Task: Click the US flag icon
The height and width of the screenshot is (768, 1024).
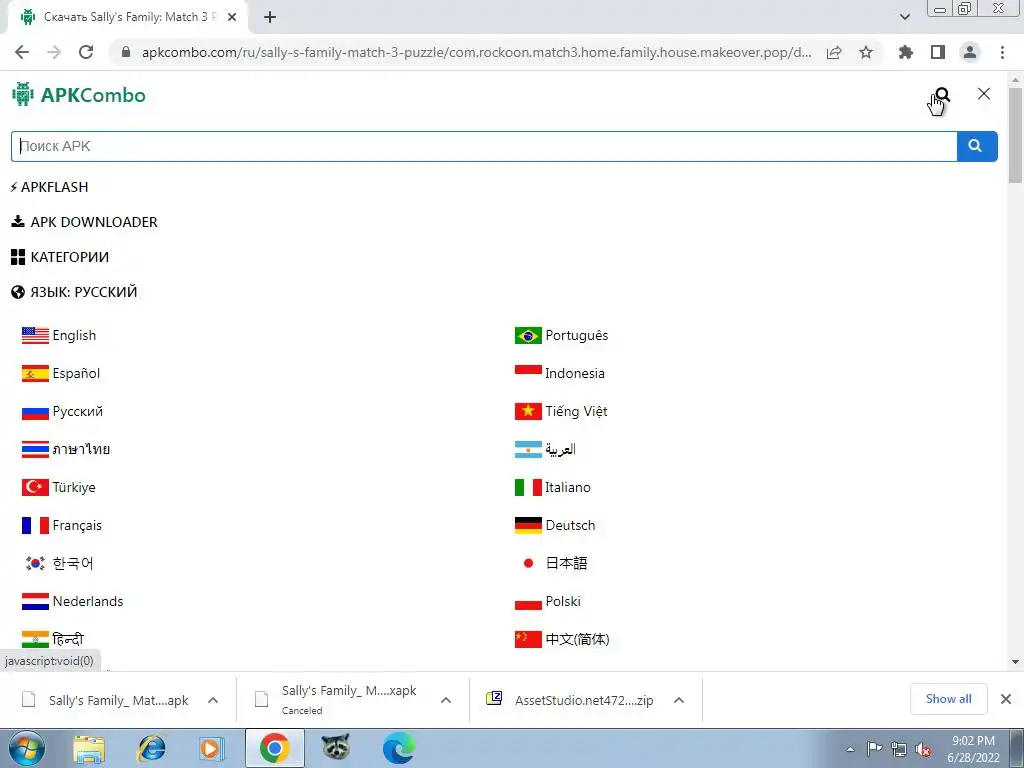Action: (35, 335)
